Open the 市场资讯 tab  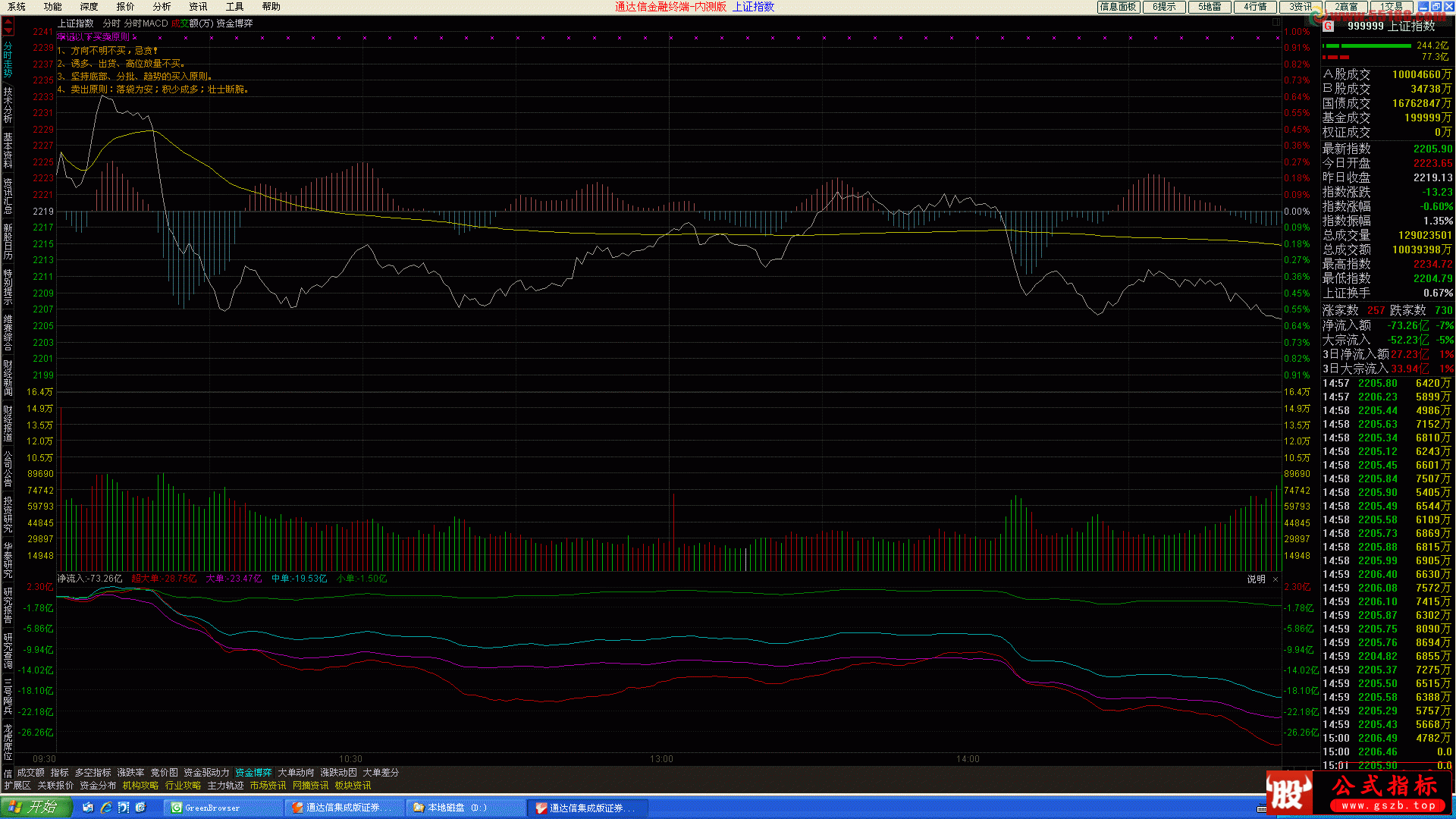pos(268,786)
